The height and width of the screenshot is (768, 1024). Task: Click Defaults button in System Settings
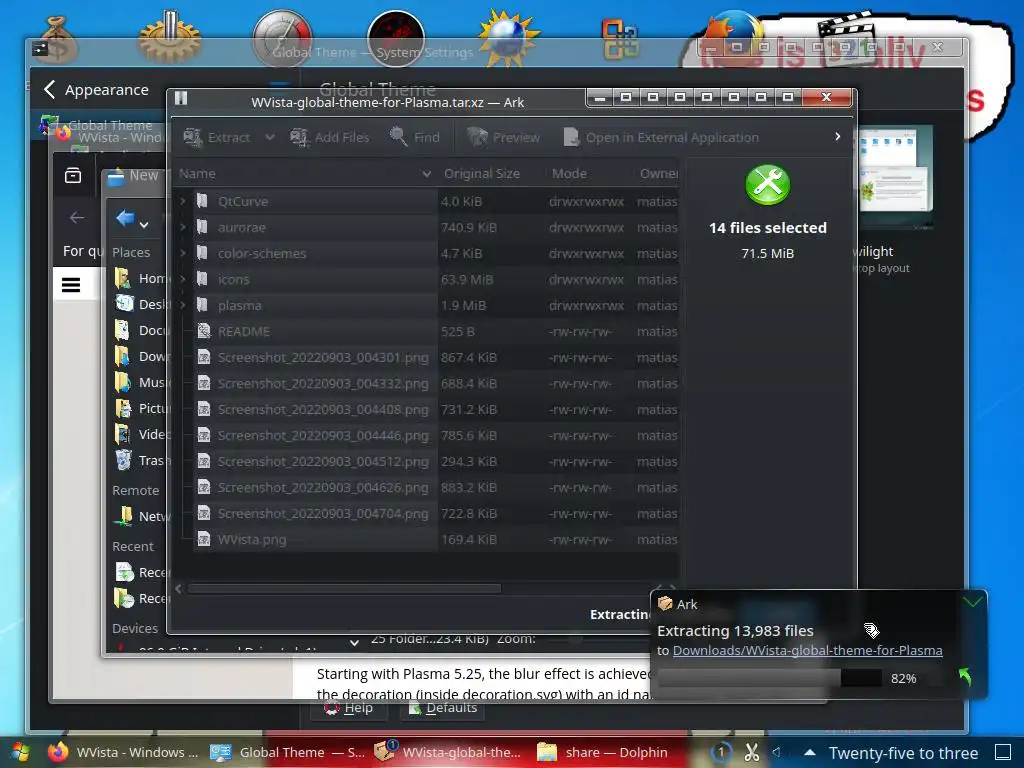(442, 708)
